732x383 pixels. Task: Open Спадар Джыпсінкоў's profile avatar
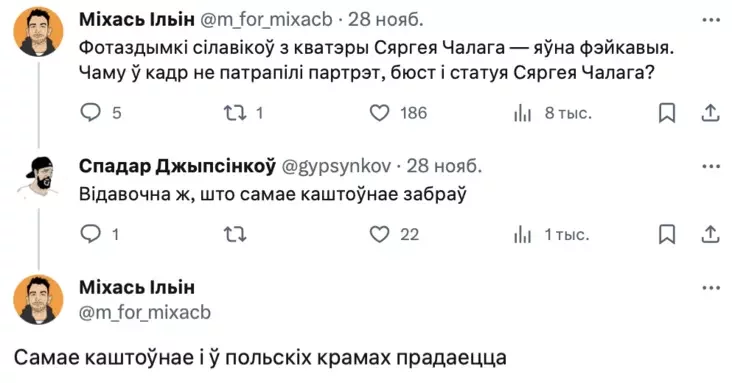point(39,179)
